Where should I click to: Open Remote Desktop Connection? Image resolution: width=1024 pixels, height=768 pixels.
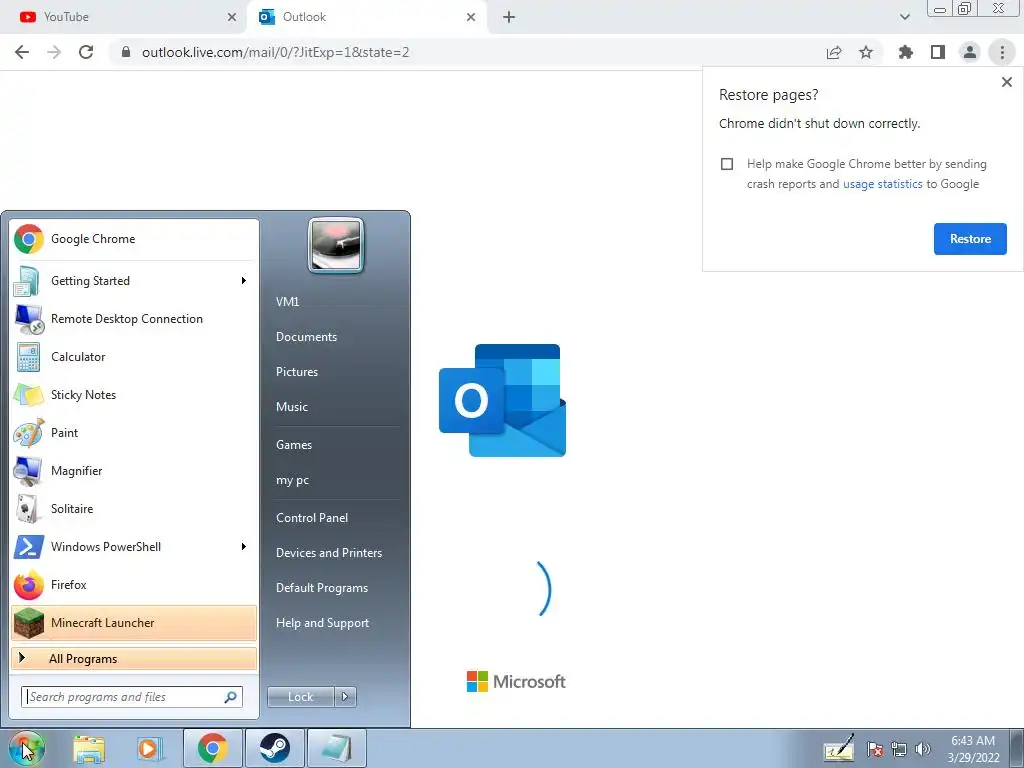coord(134,319)
